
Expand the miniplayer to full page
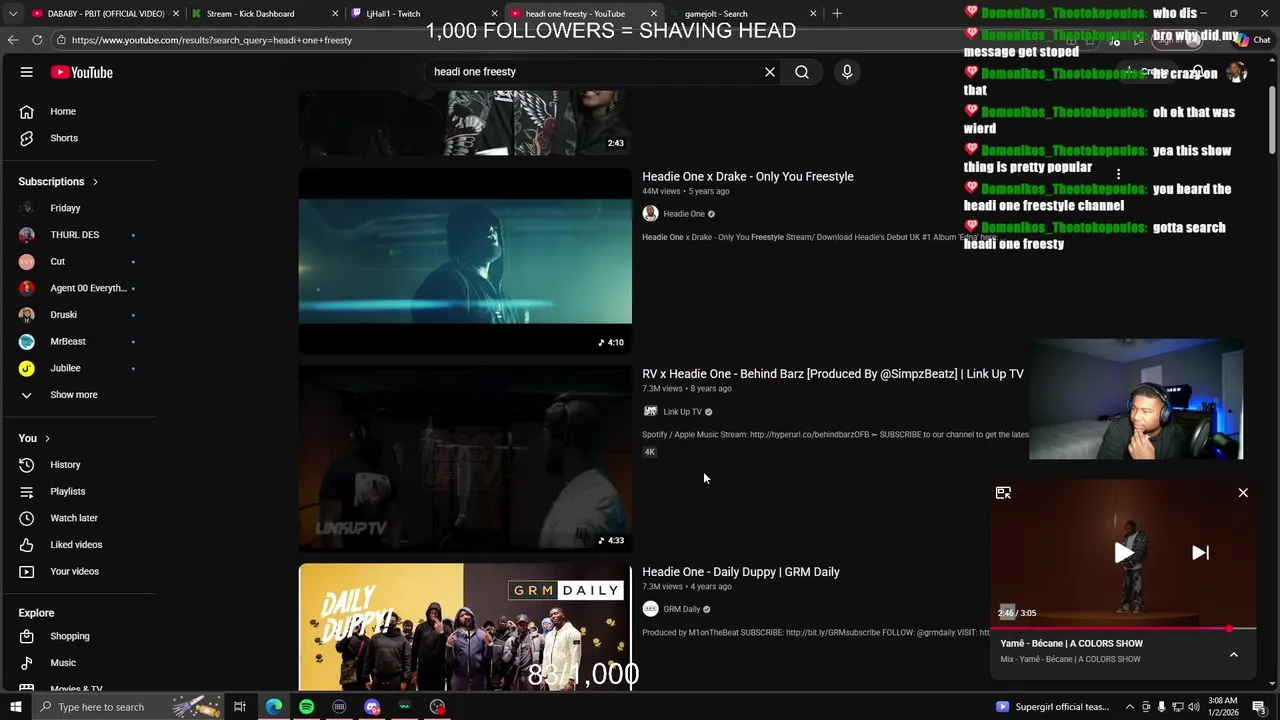1003,493
